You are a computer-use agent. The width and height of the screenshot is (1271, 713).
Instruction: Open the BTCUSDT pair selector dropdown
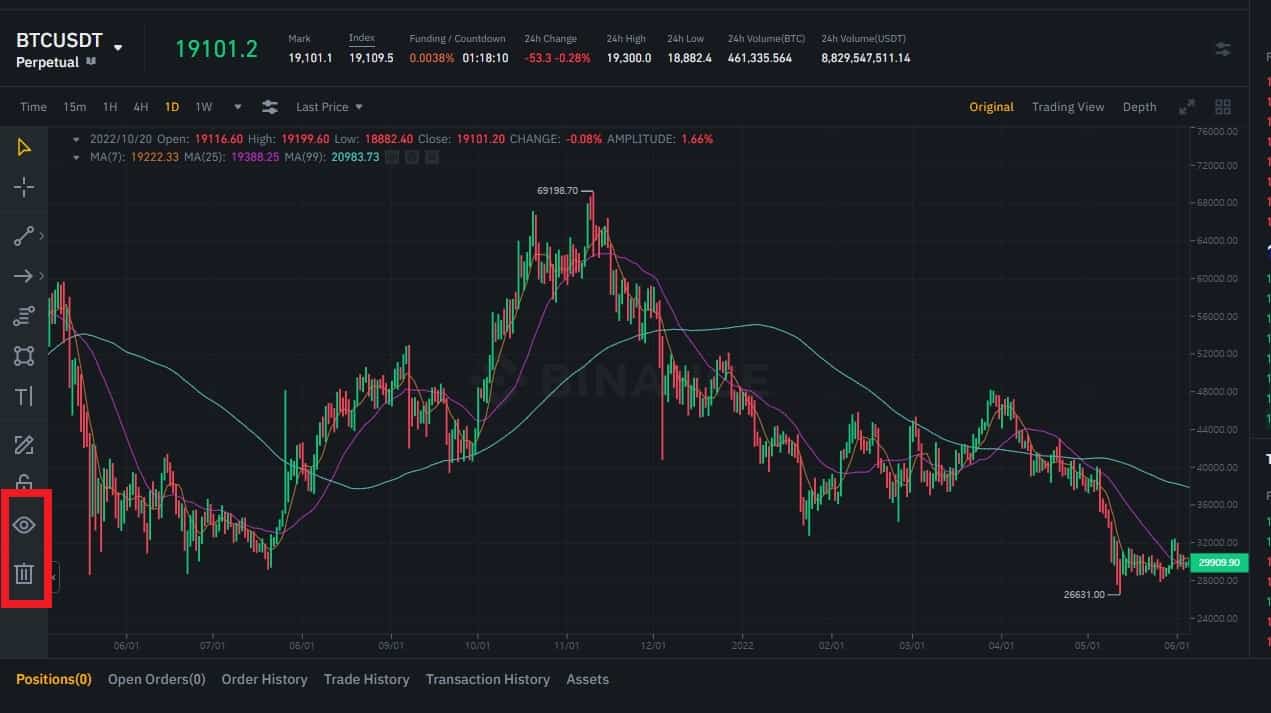coord(118,47)
